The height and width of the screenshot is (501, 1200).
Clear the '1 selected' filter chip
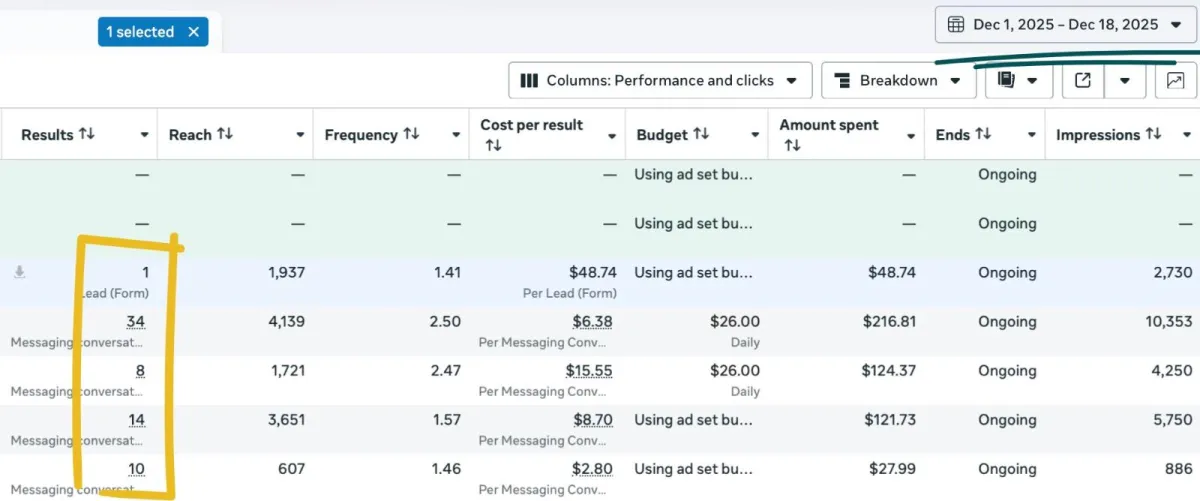point(194,32)
